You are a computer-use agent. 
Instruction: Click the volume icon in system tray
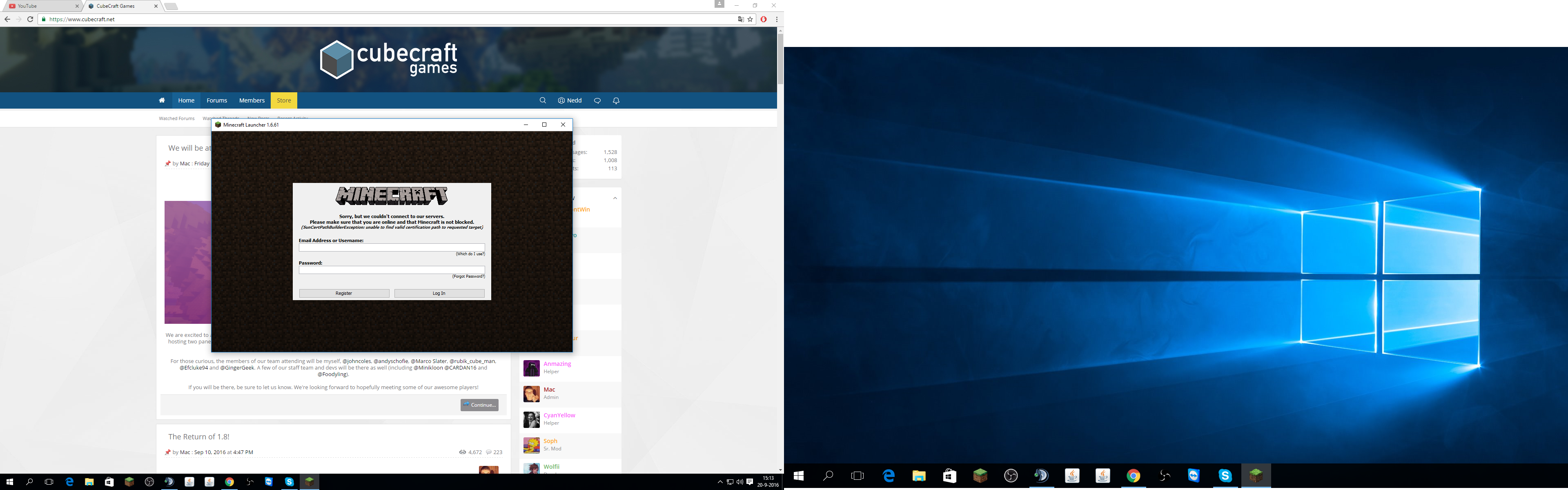(739, 482)
